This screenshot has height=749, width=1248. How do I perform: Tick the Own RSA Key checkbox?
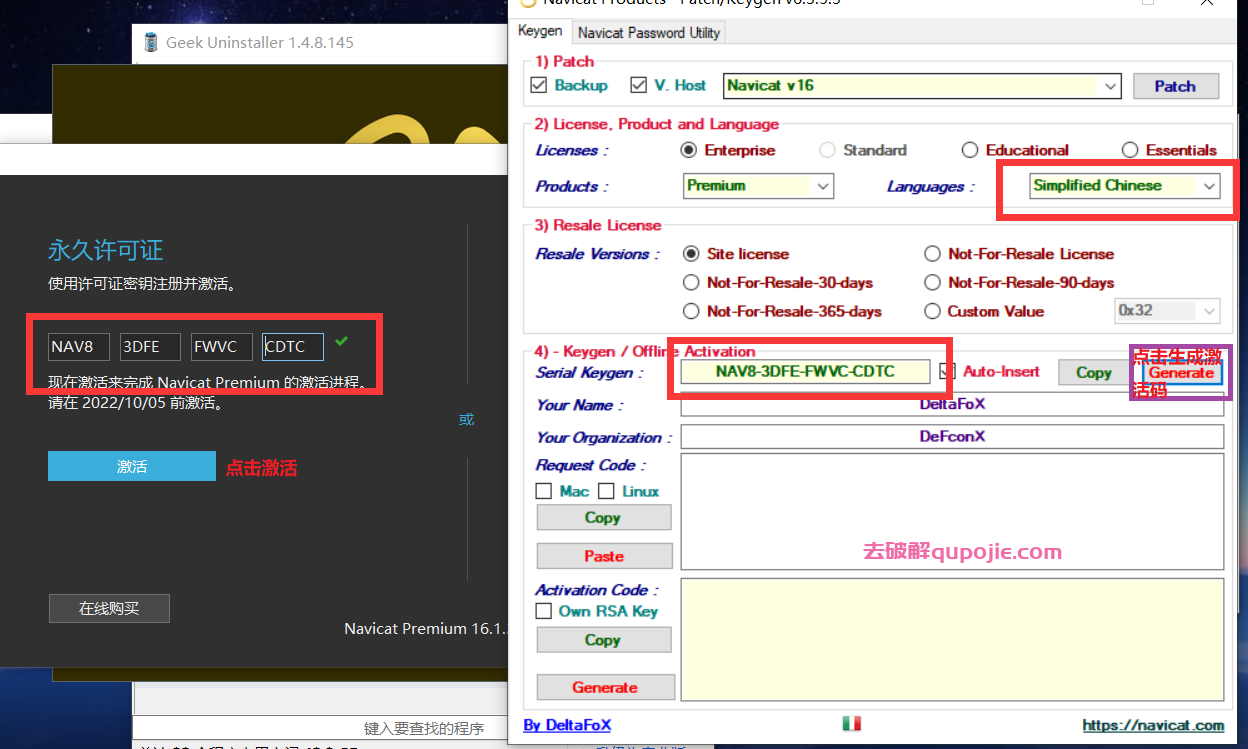(544, 611)
